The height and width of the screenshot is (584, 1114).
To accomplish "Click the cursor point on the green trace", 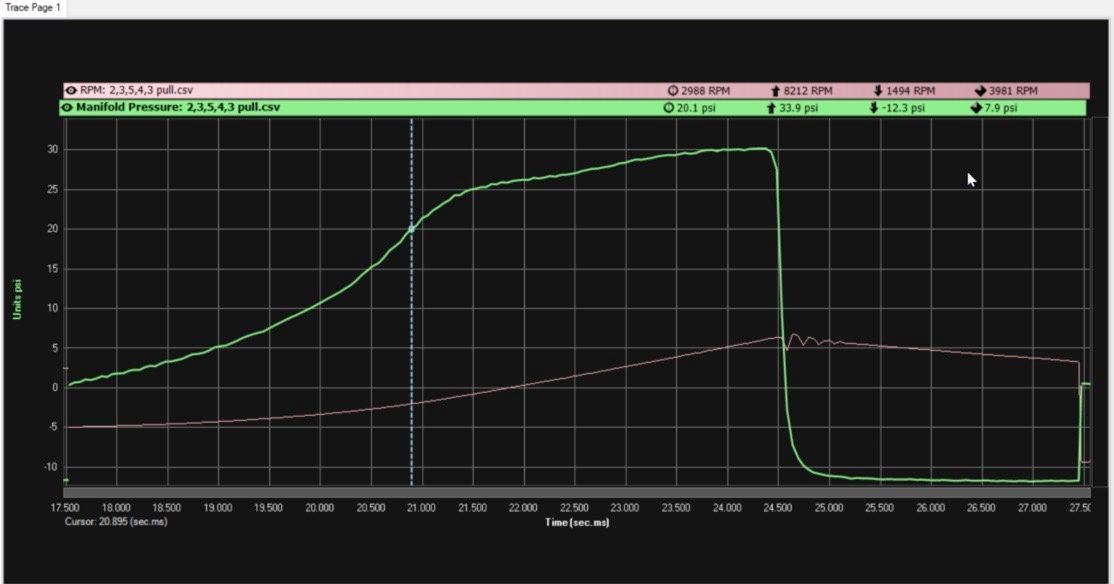I will [x=411, y=229].
